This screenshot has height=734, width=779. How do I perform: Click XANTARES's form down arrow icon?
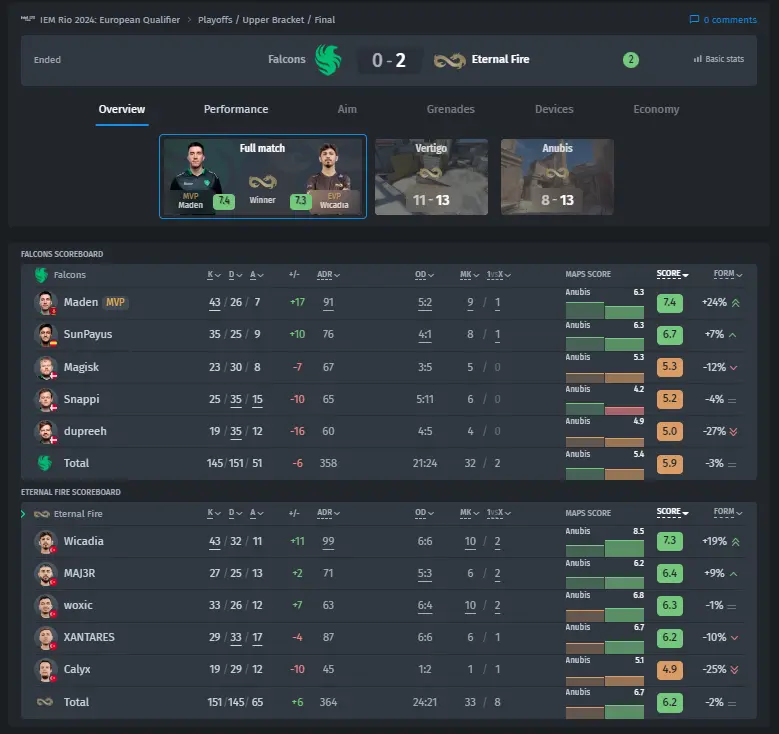coord(734,638)
